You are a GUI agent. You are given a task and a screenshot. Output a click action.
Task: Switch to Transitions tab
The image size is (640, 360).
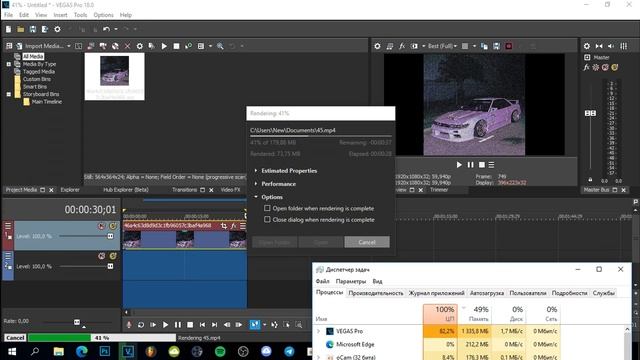(x=184, y=190)
